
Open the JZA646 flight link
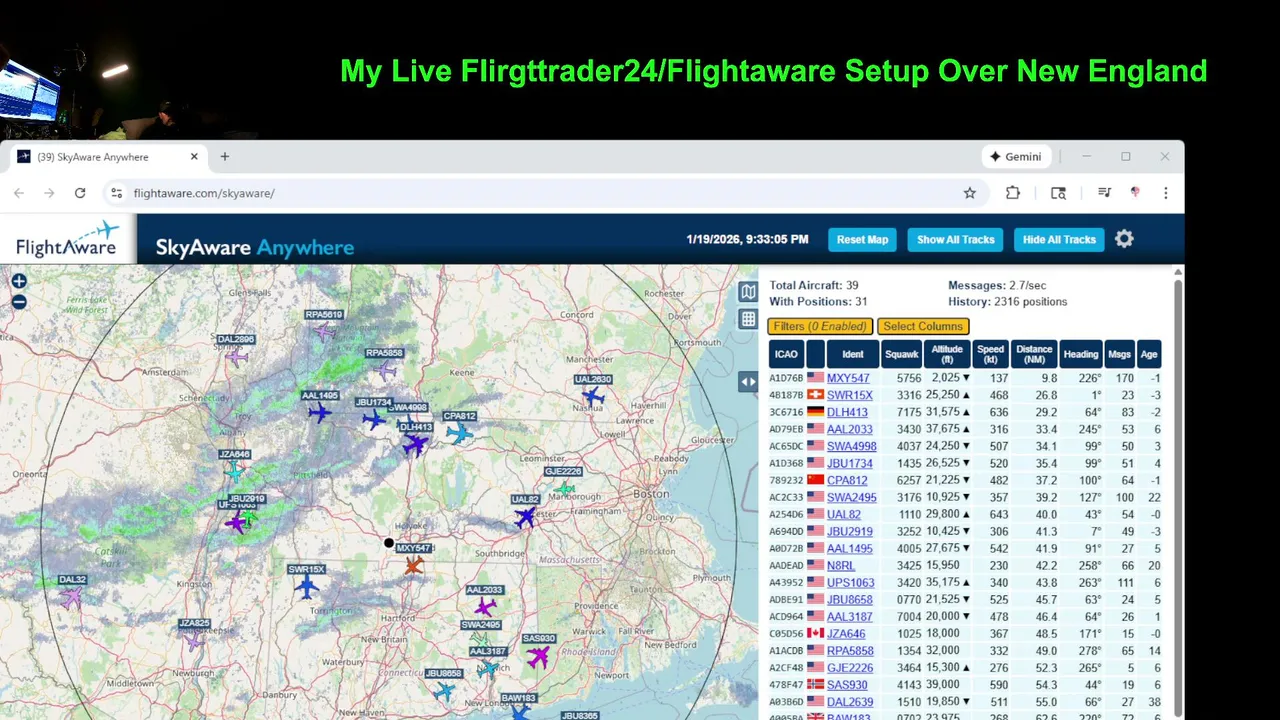tap(846, 633)
